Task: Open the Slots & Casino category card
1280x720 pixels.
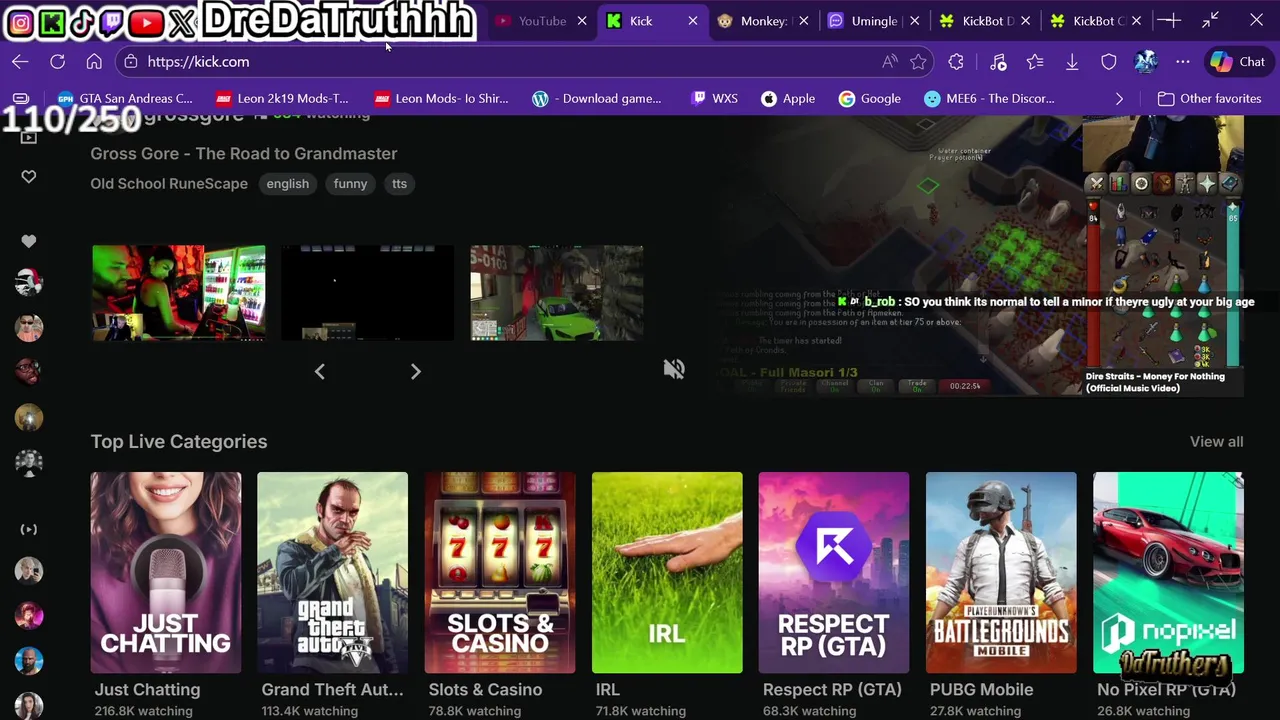Action: tap(500, 572)
